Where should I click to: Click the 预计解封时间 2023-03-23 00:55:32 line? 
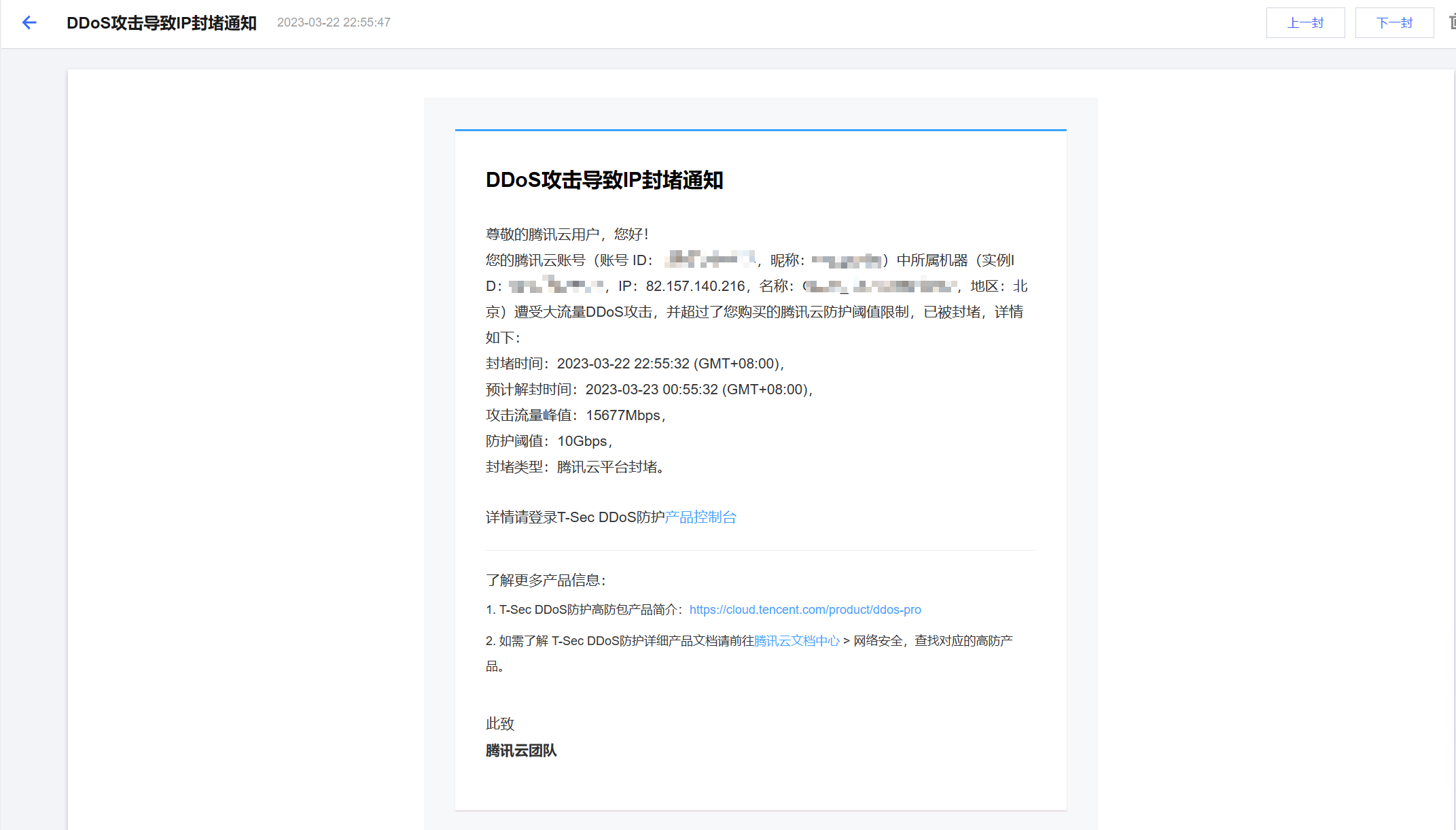point(650,390)
